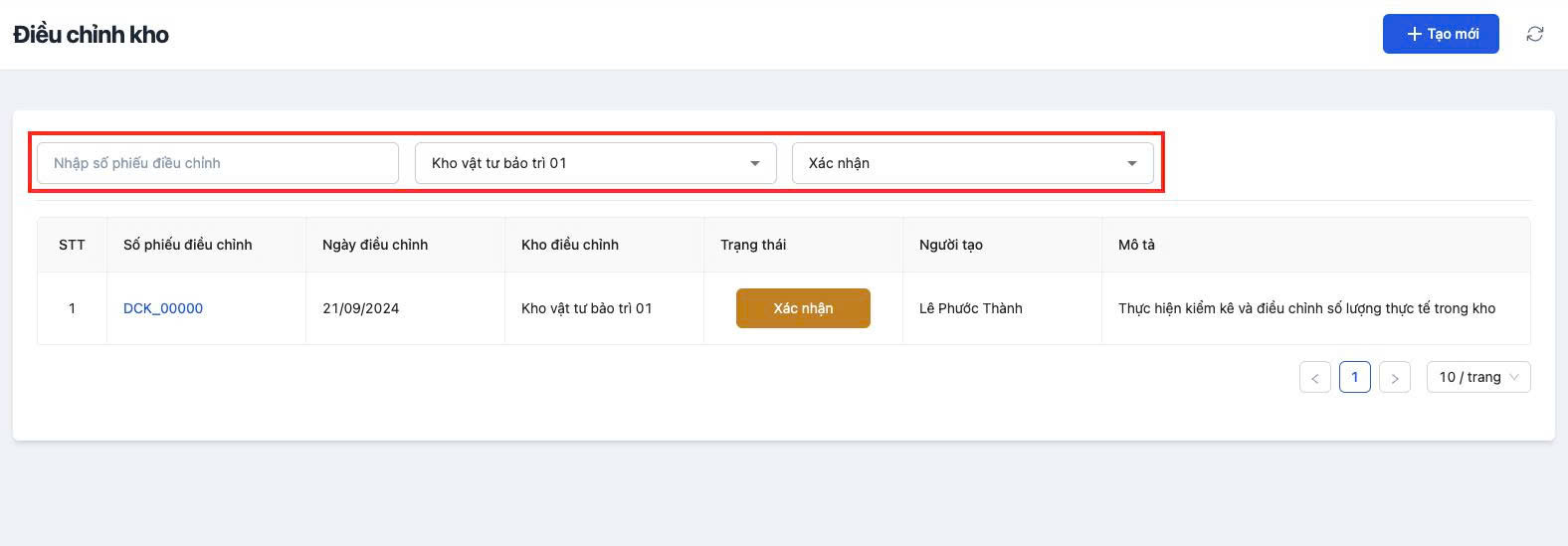Expand the Kho vật tư bảo trì 01 filter
Screen dimensions: 1568x546
595,163
